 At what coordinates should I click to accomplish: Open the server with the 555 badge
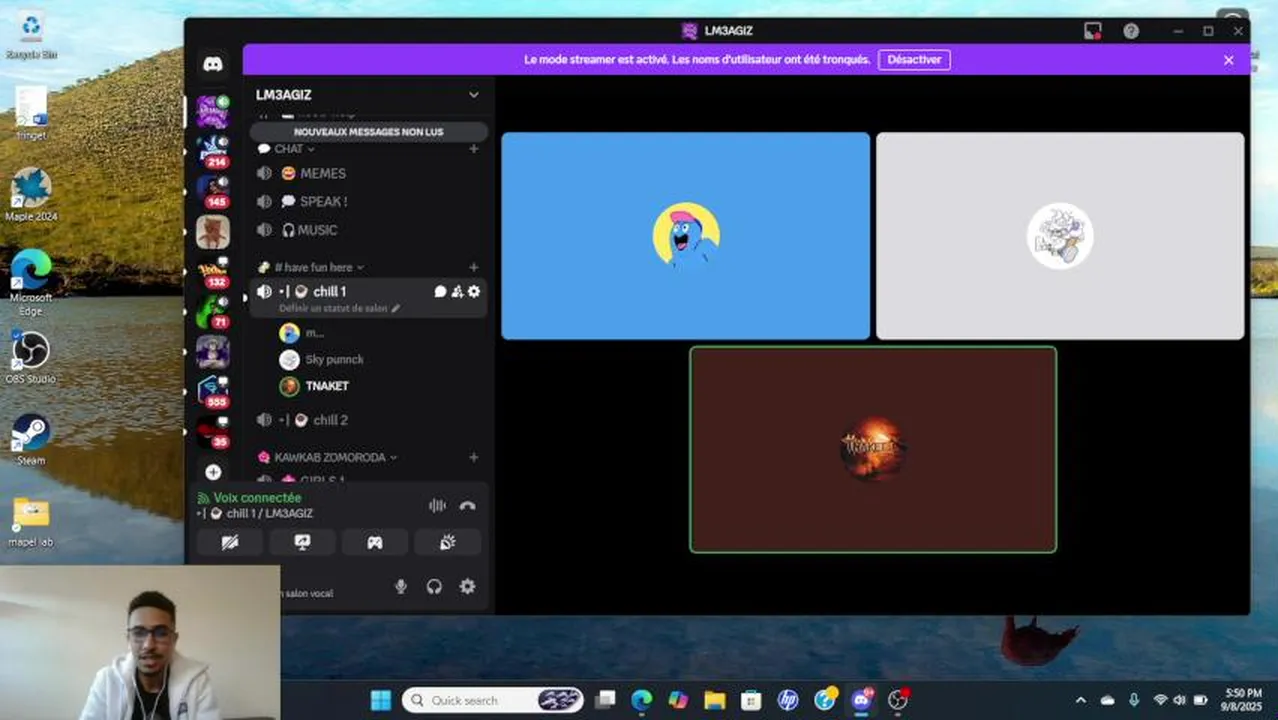pyautogui.click(x=213, y=391)
